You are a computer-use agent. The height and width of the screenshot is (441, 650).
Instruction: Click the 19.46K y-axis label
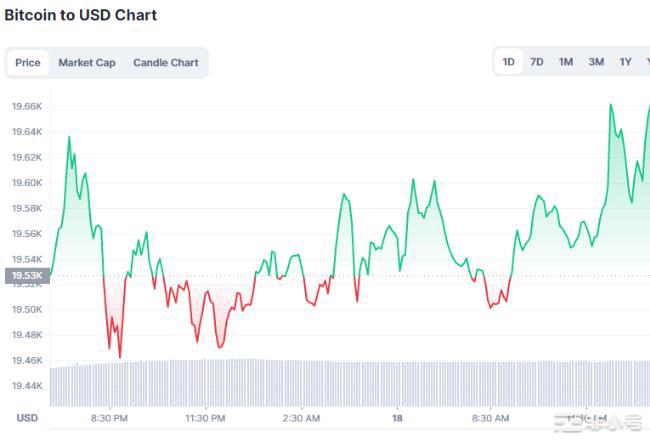[27, 361]
